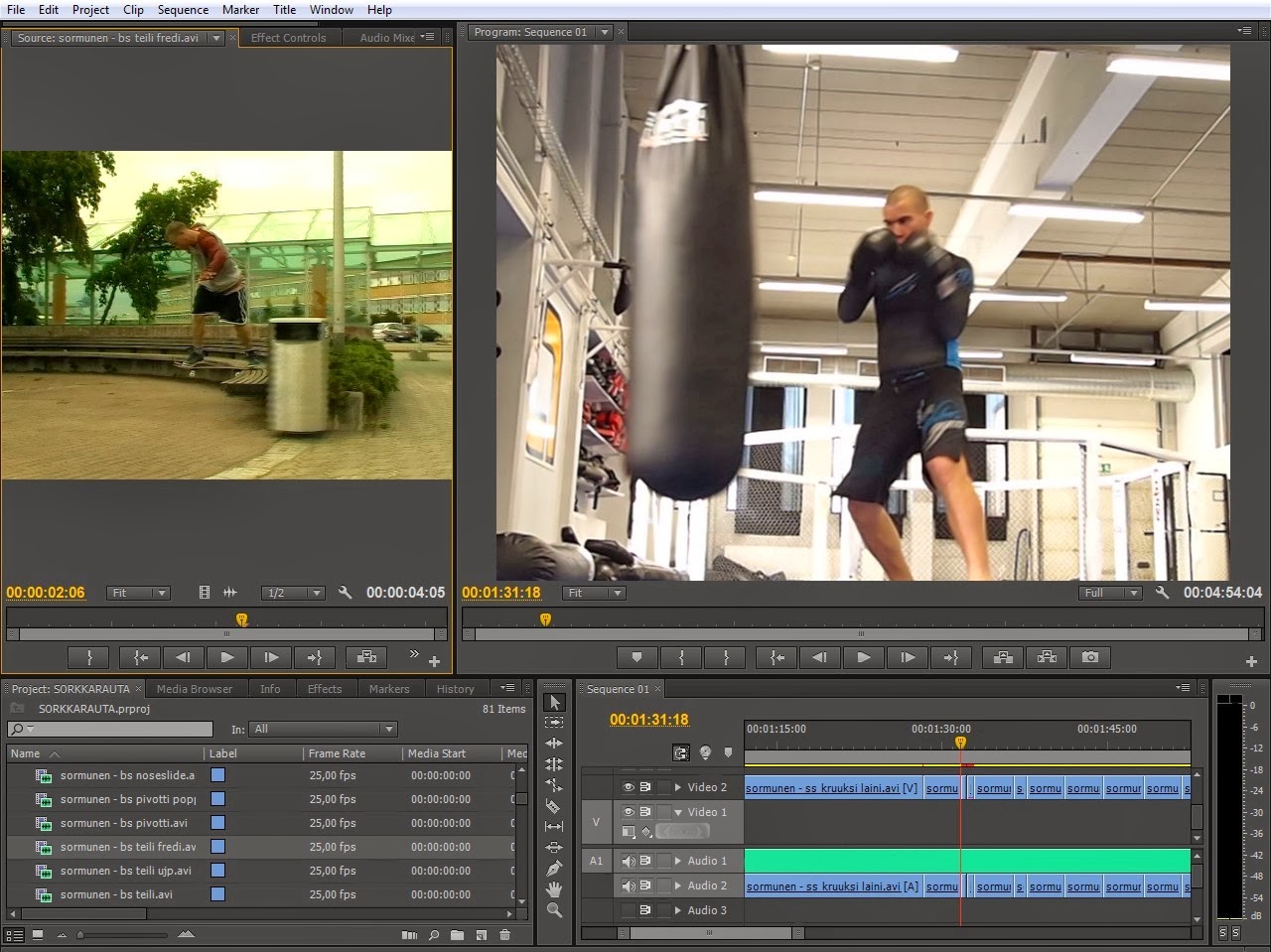
Task: Play the Source monitor clip
Action: pyautogui.click(x=227, y=657)
